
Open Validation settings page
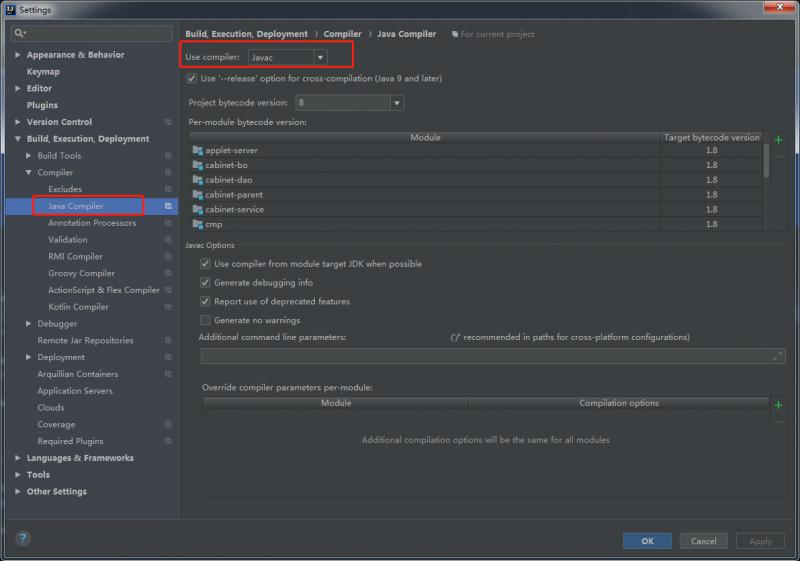coord(67,240)
